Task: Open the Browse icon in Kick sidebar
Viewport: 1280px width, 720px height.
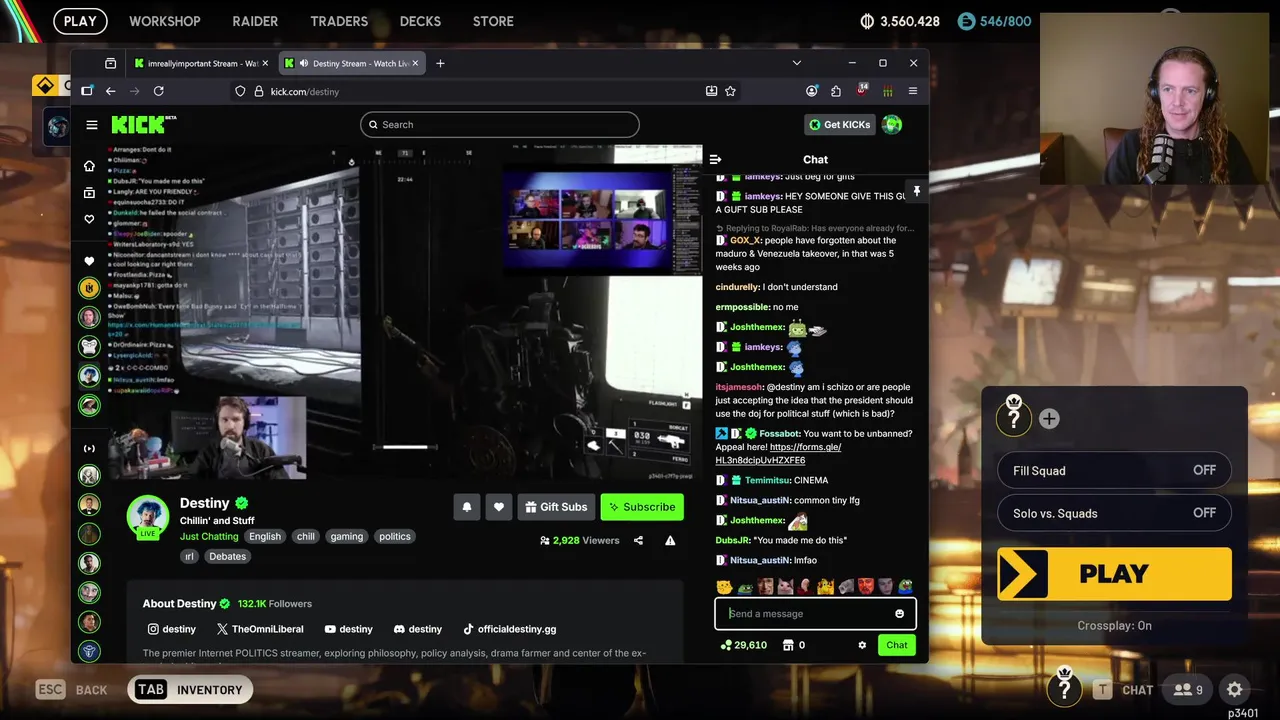Action: point(89,192)
